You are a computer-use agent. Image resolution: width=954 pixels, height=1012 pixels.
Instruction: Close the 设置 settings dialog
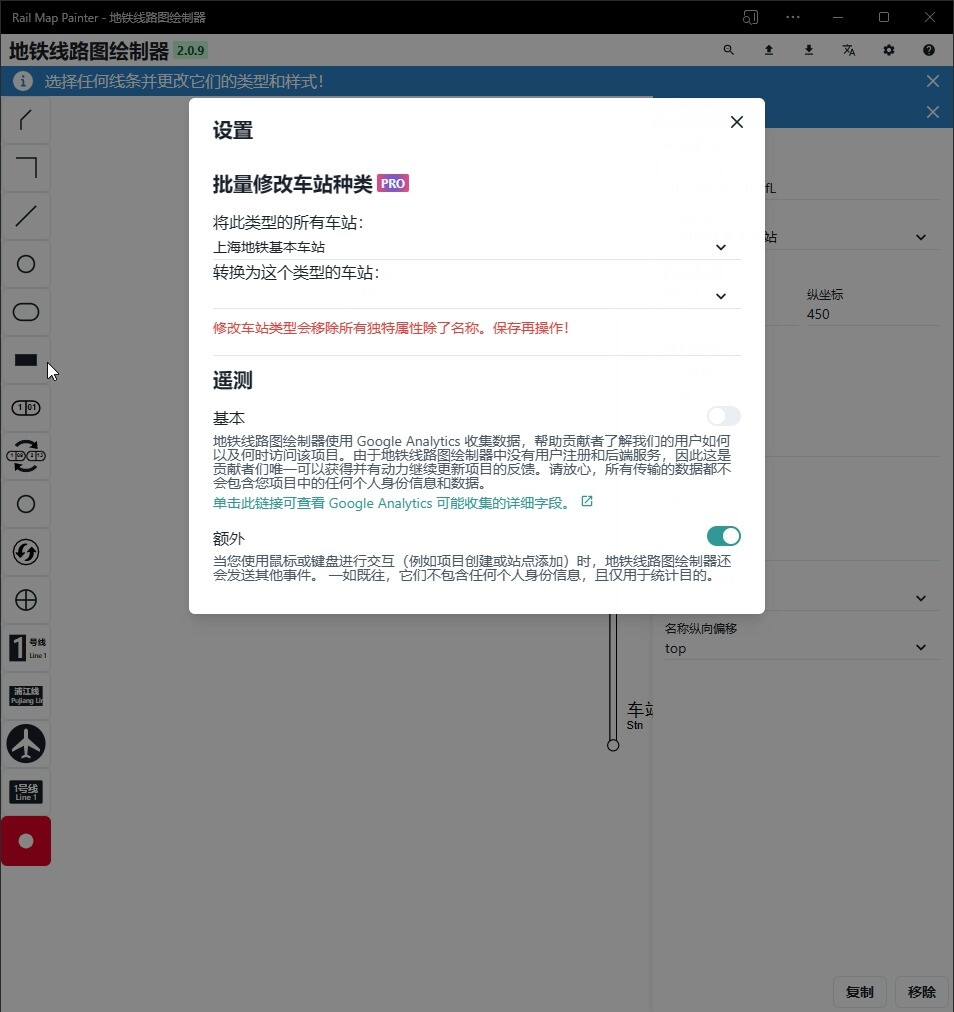click(x=736, y=122)
